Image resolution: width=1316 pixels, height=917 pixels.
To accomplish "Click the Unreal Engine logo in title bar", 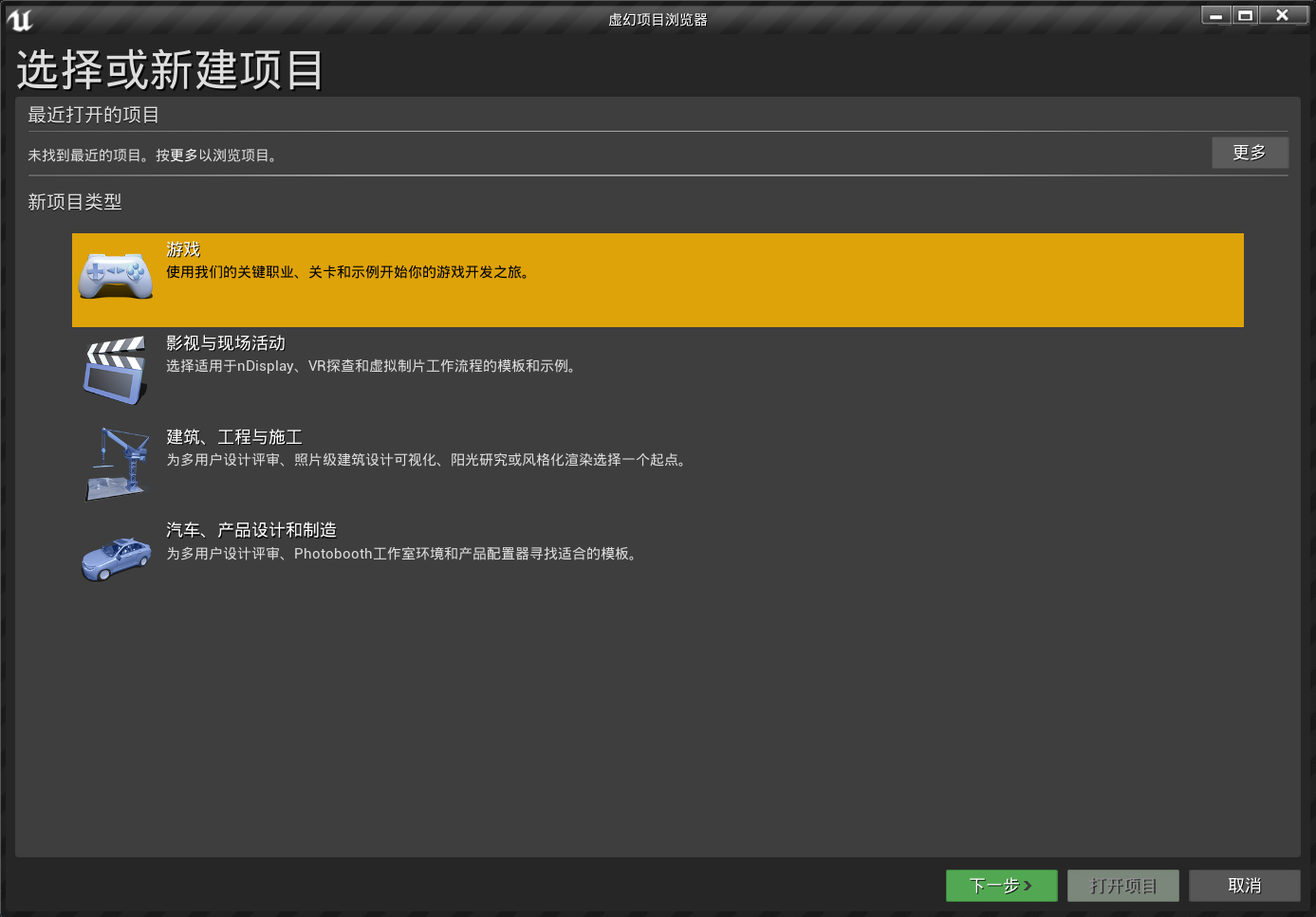I will [x=20, y=20].
